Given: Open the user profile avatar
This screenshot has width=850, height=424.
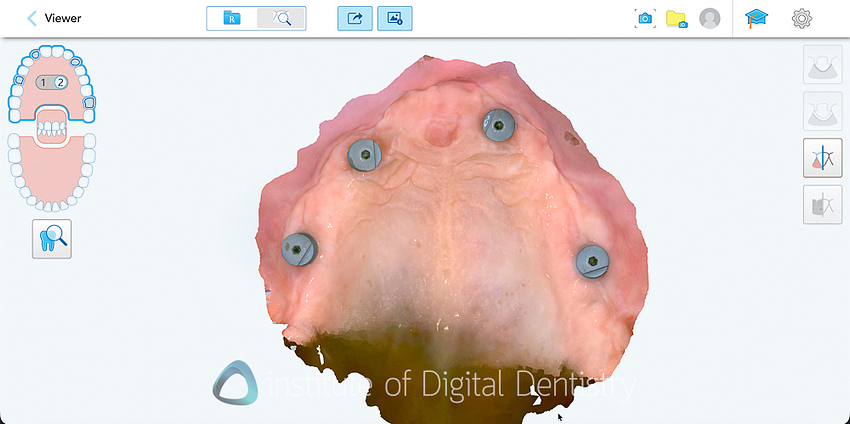Looking at the screenshot, I should [710, 18].
